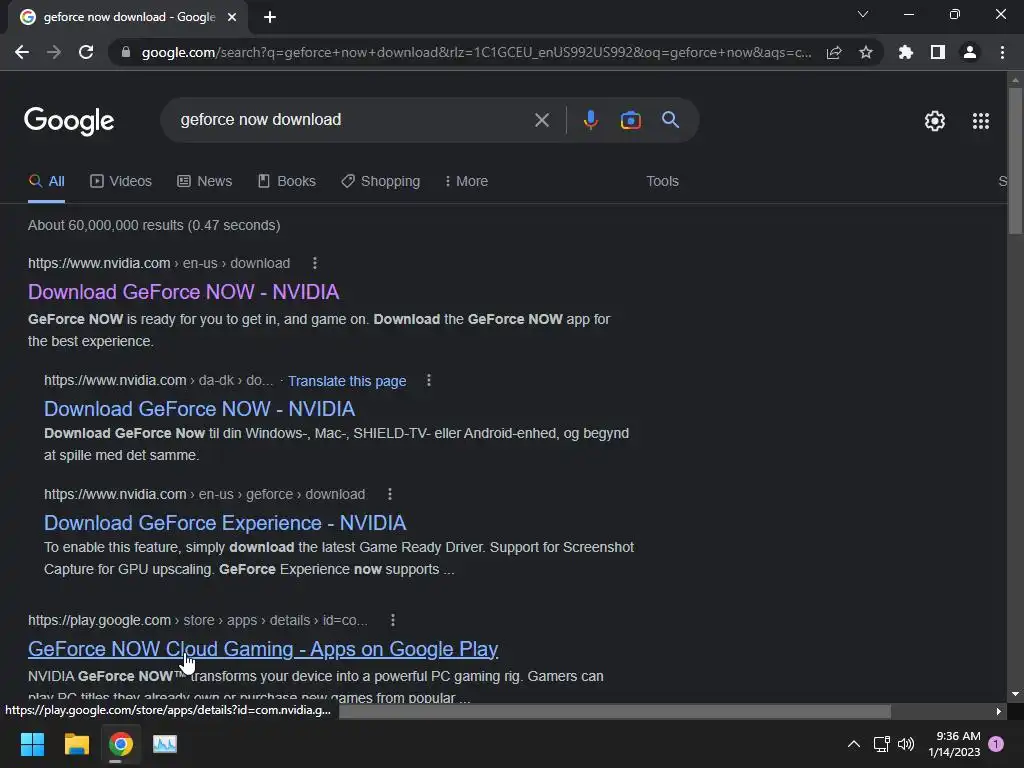Screen dimensions: 1024x768
Task: Close the geforce now download tab
Action: [232, 17]
